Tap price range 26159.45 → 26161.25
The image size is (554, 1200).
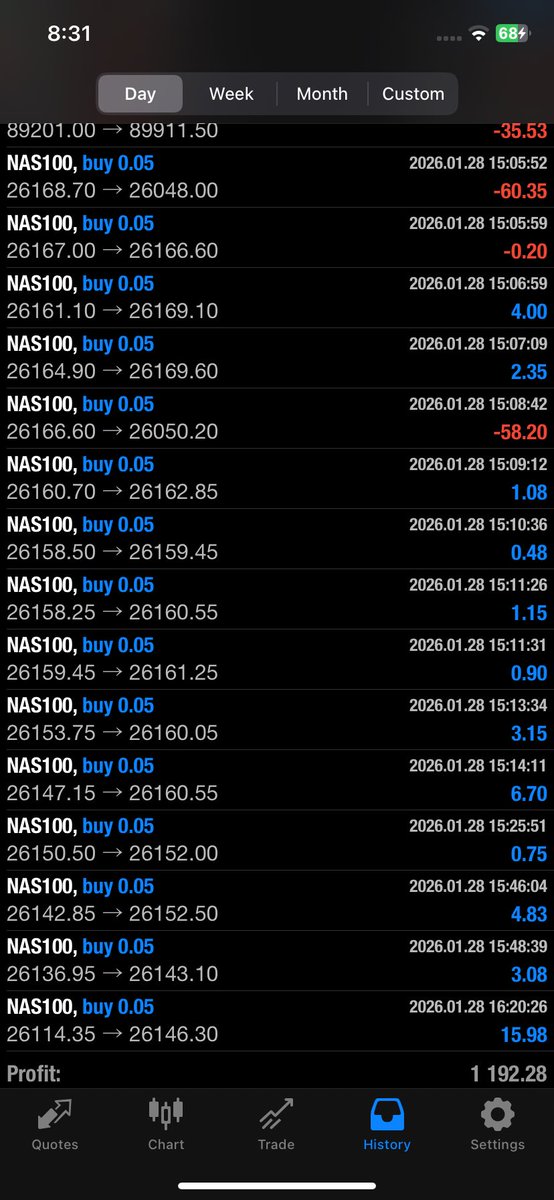[x=112, y=672]
